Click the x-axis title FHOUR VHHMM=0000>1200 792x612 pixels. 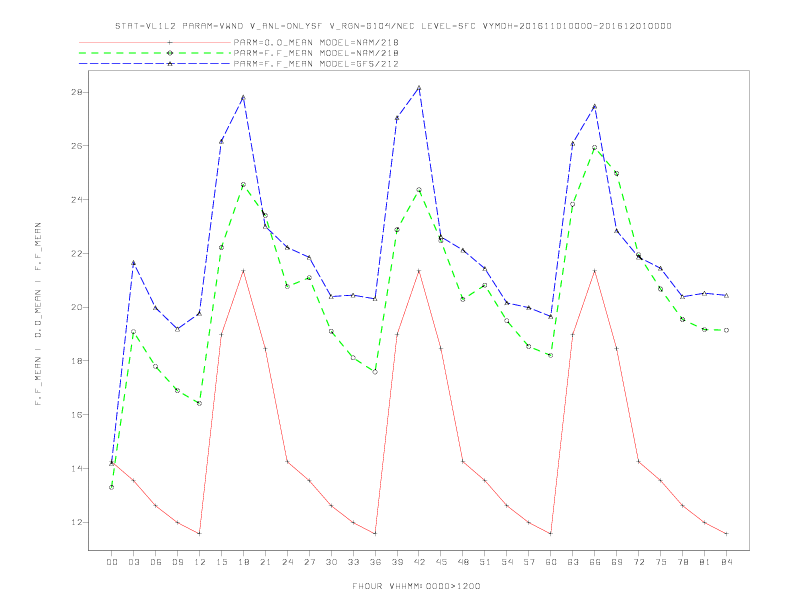coord(416,586)
